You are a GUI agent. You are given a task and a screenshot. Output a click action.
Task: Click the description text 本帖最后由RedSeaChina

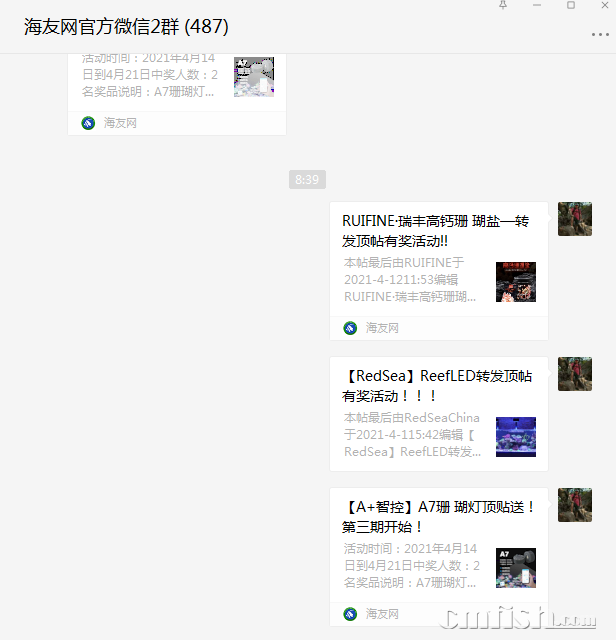(x=411, y=418)
